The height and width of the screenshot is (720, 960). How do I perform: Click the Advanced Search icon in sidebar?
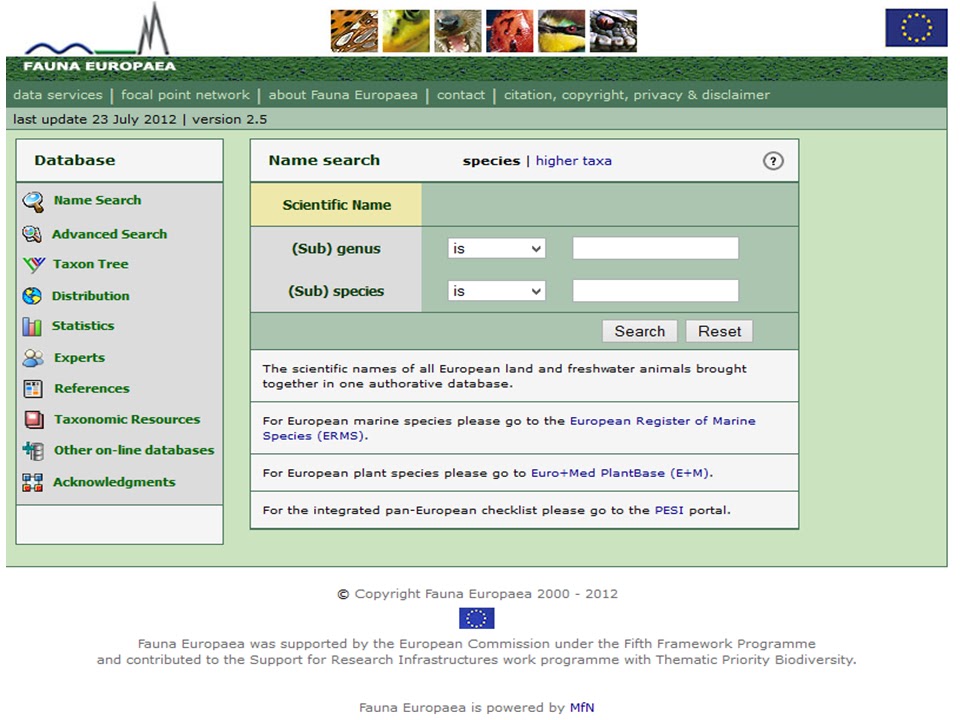[32, 234]
